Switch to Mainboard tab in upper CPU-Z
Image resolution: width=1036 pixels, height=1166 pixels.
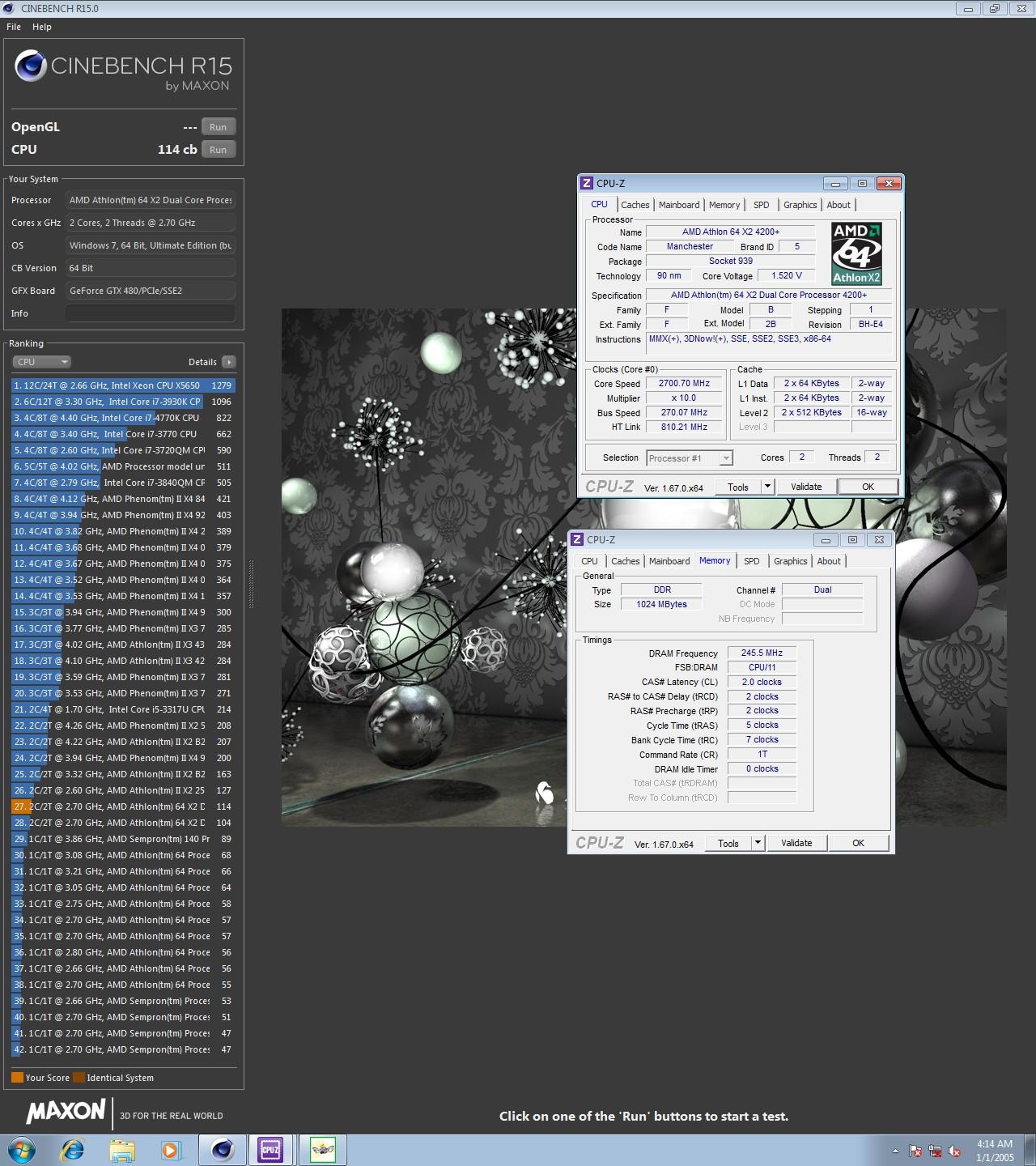pyautogui.click(x=679, y=205)
